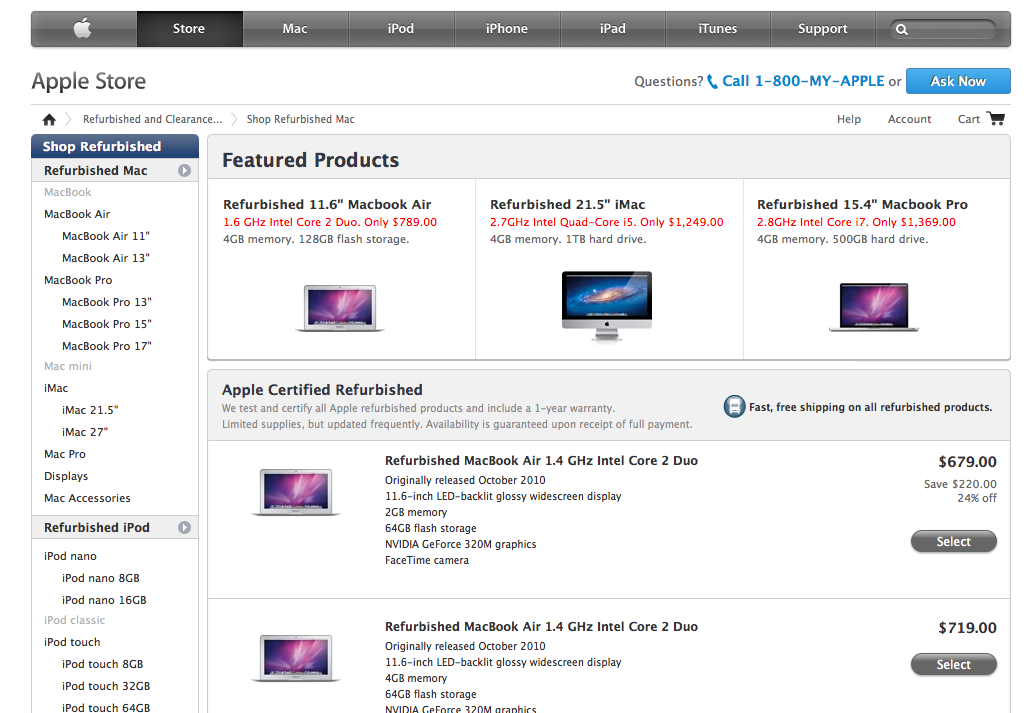Click the 1.6 GHz Only $789.00 price text
The width and height of the screenshot is (1026, 713).
pos(330,222)
